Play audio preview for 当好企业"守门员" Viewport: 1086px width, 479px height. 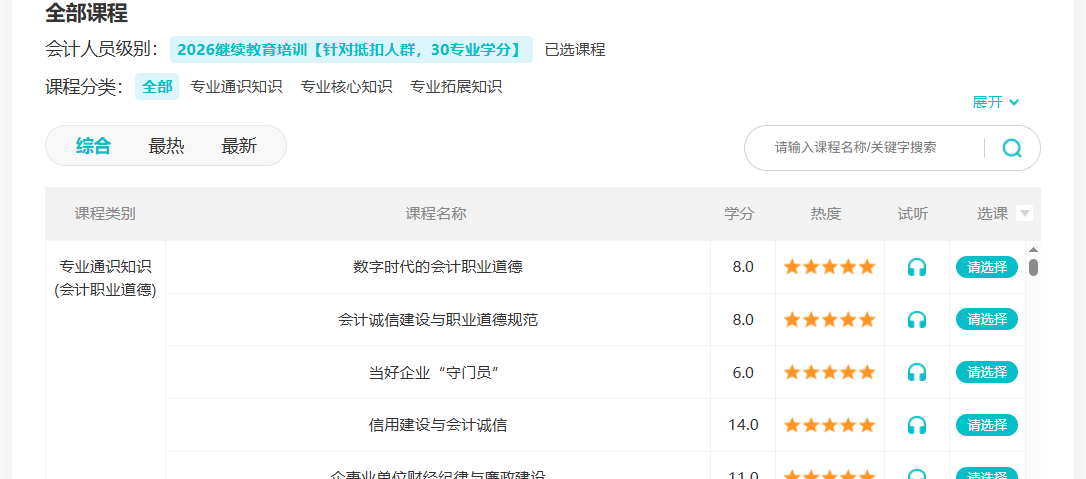[x=916, y=372]
